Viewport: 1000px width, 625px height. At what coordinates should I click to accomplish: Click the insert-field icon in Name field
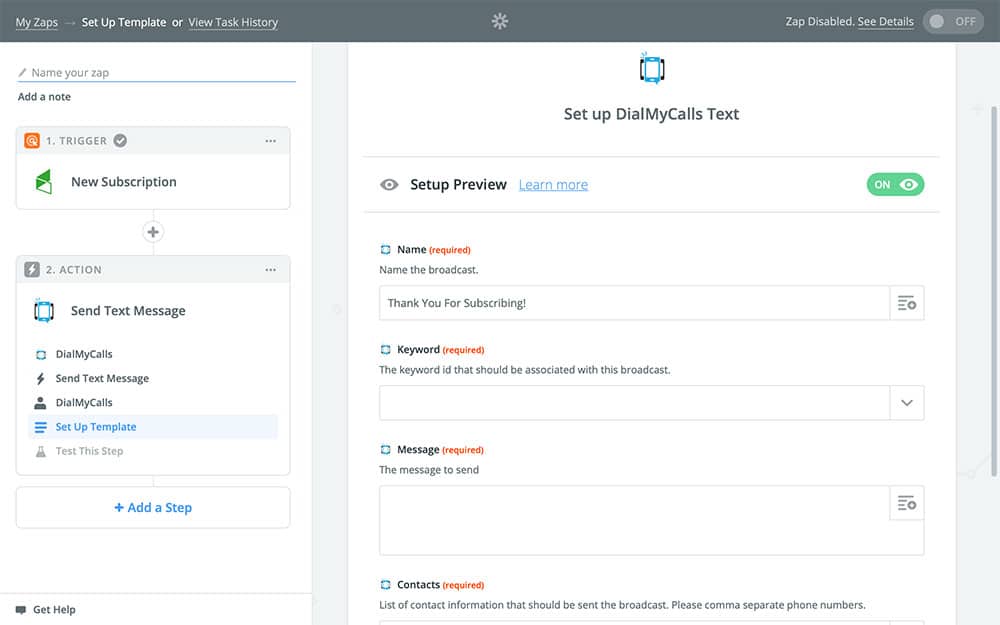pyautogui.click(x=906, y=303)
